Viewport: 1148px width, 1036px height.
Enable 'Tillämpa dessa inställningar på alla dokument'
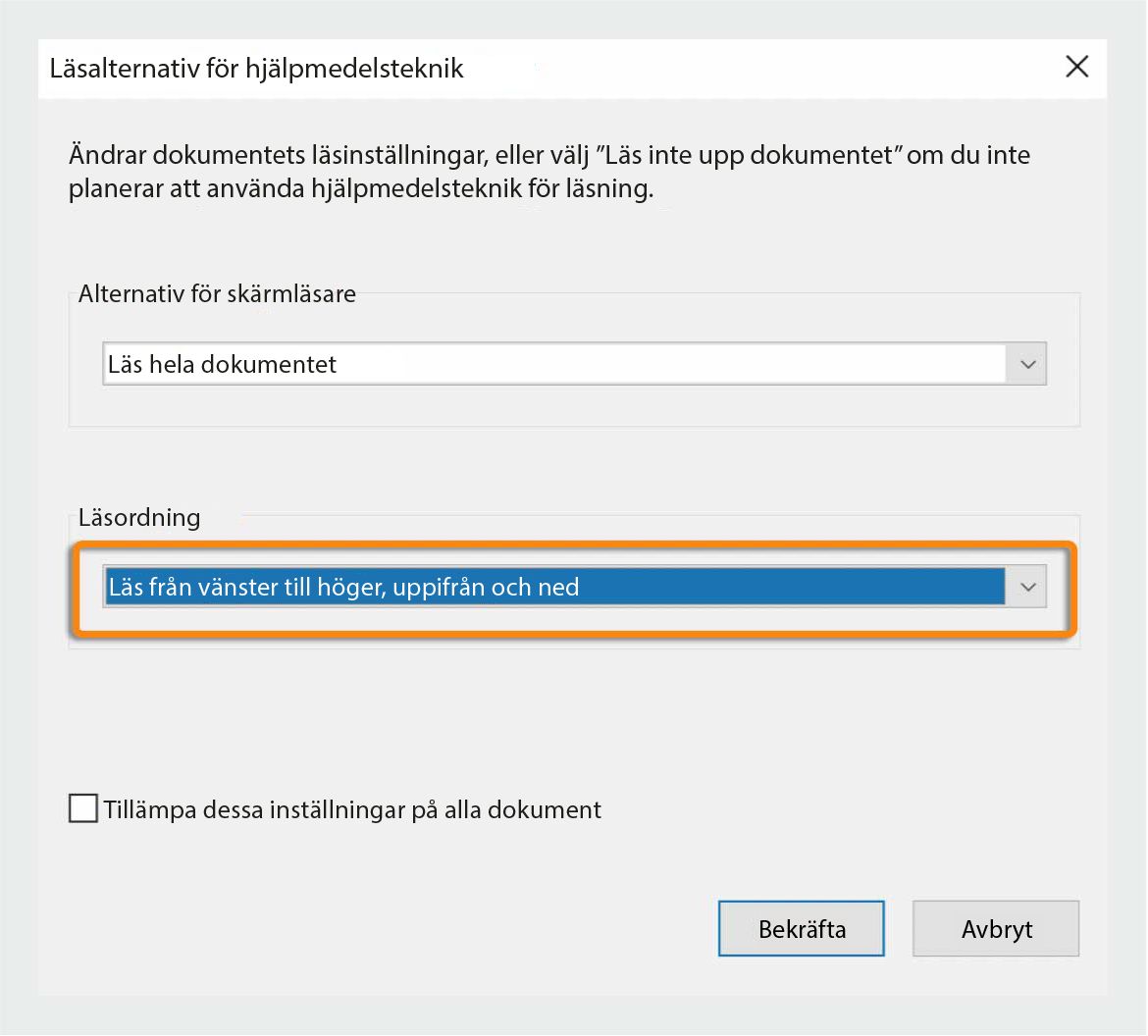click(x=82, y=807)
